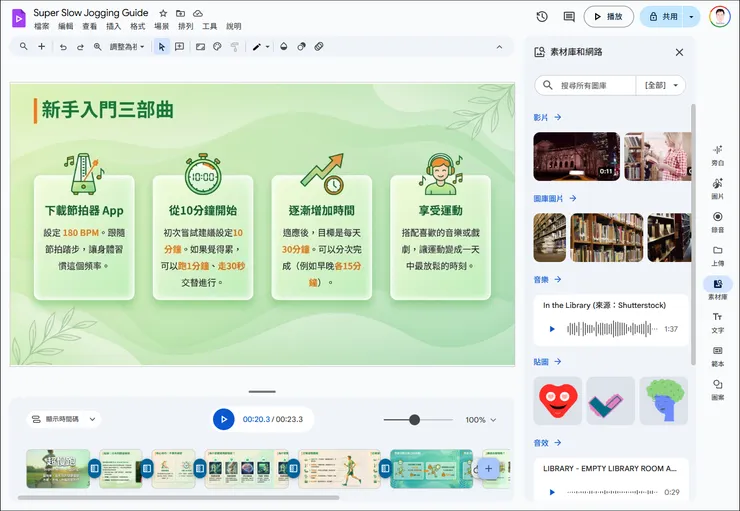The height and width of the screenshot is (511, 740).
Task: Click the overlapping circles effect icon
Action: coord(301,47)
